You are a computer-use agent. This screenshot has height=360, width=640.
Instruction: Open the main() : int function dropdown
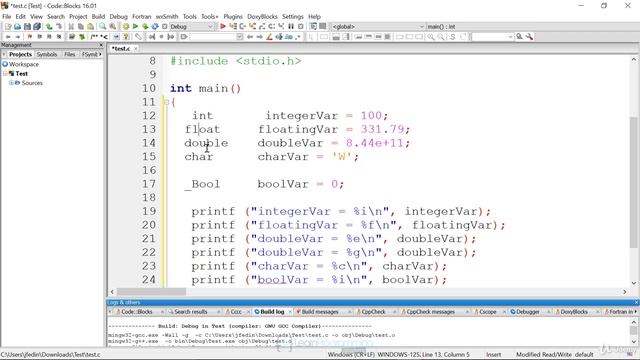pos(532,27)
